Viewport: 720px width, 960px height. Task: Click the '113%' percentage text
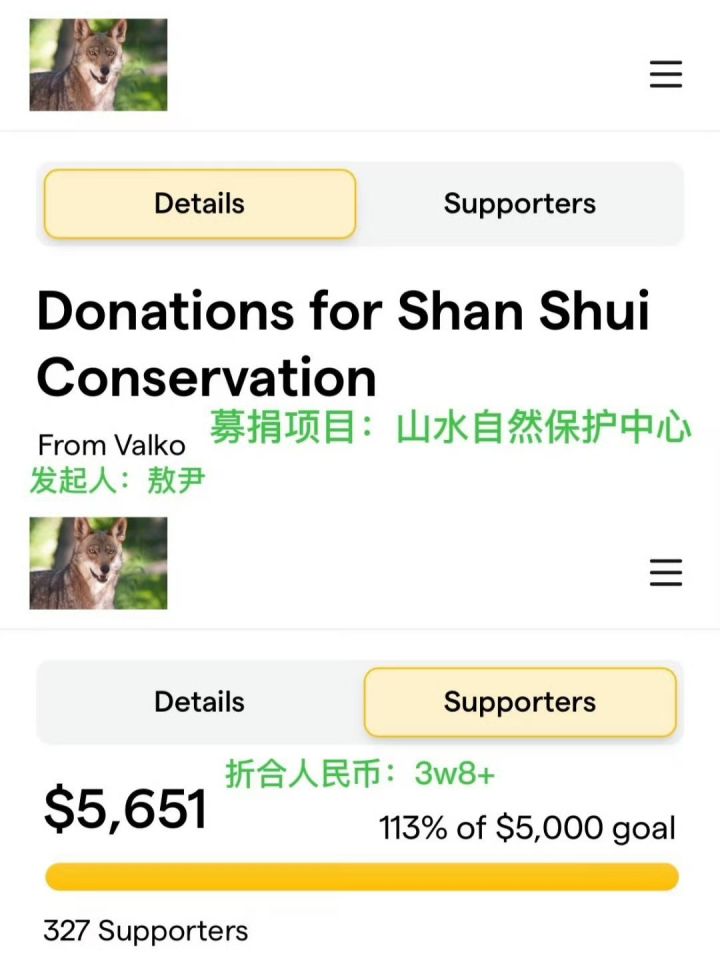pos(413,828)
